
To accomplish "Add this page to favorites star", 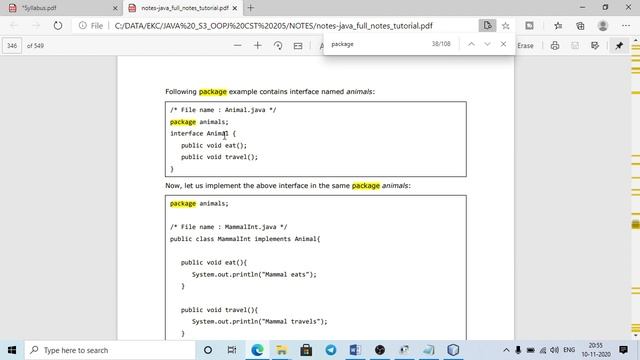I will pos(506,26).
